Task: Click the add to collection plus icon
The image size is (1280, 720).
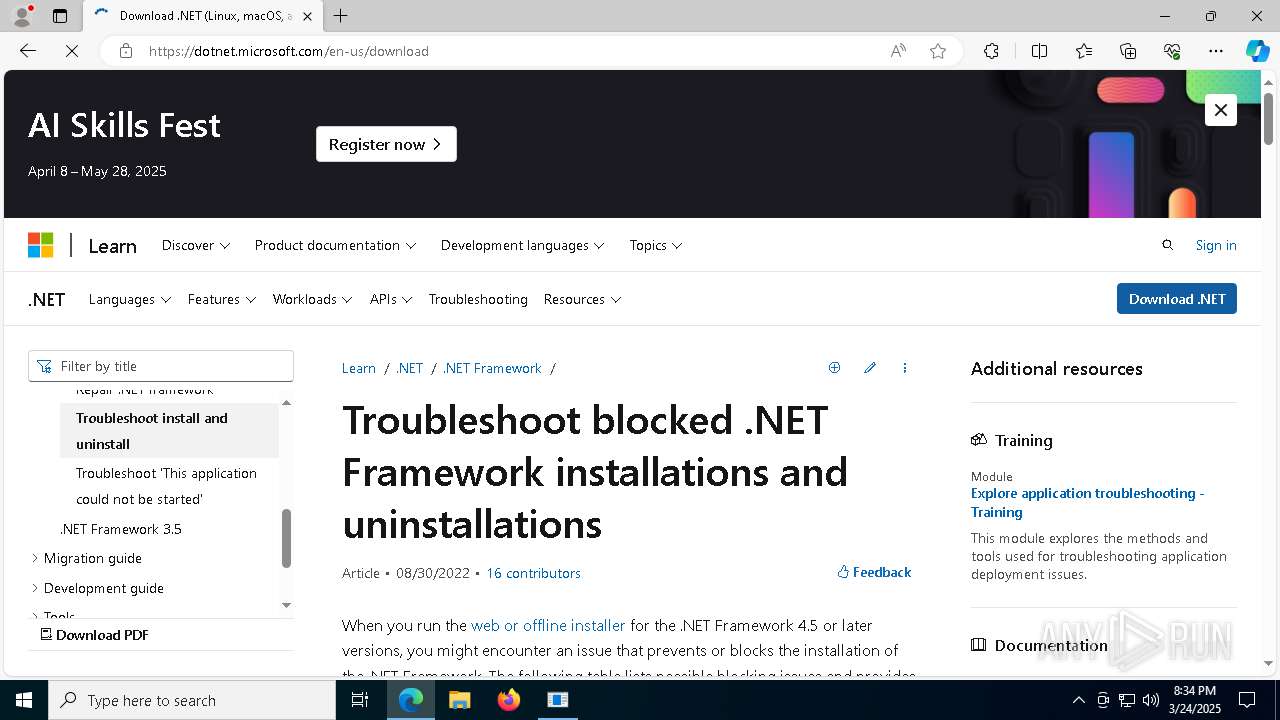Action: coord(834,368)
